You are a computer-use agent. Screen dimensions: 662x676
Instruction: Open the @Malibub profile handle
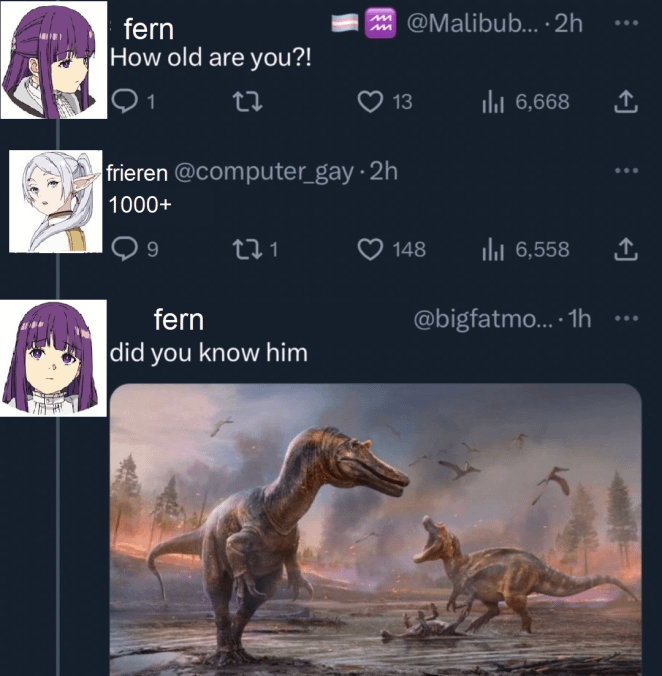point(465,24)
